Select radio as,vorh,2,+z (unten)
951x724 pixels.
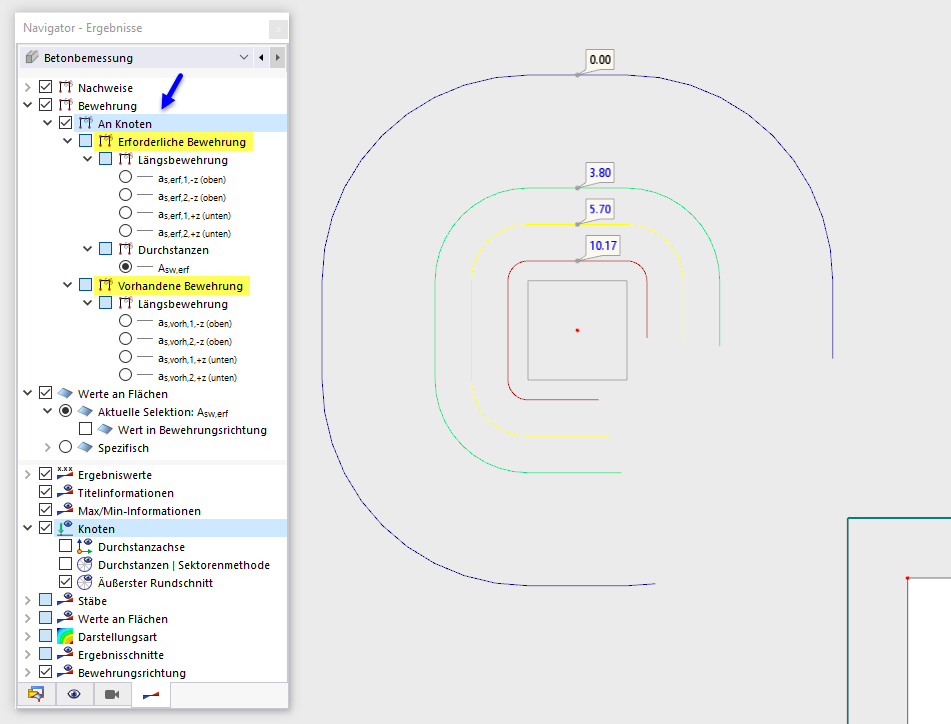coord(126,375)
